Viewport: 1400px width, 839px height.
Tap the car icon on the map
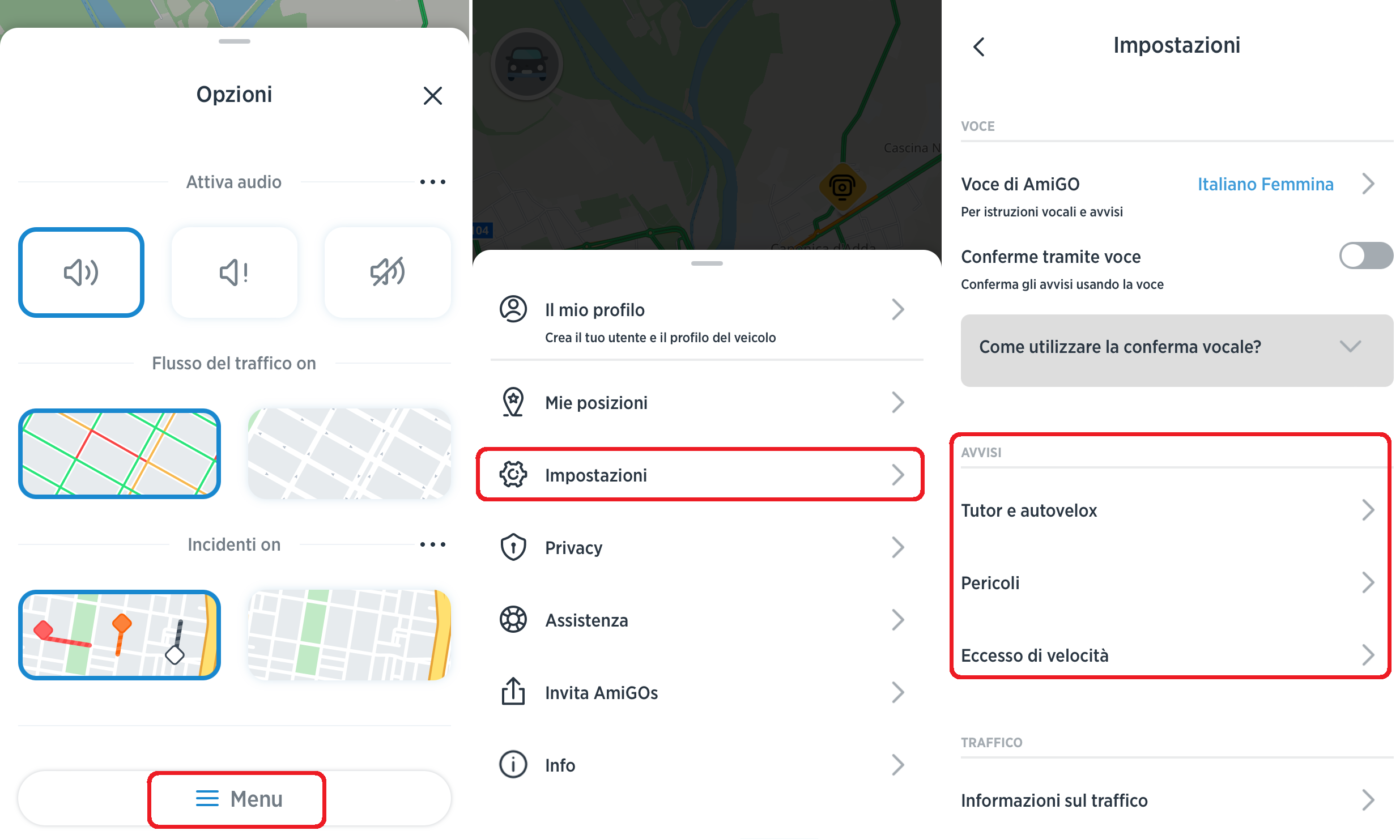point(527,64)
